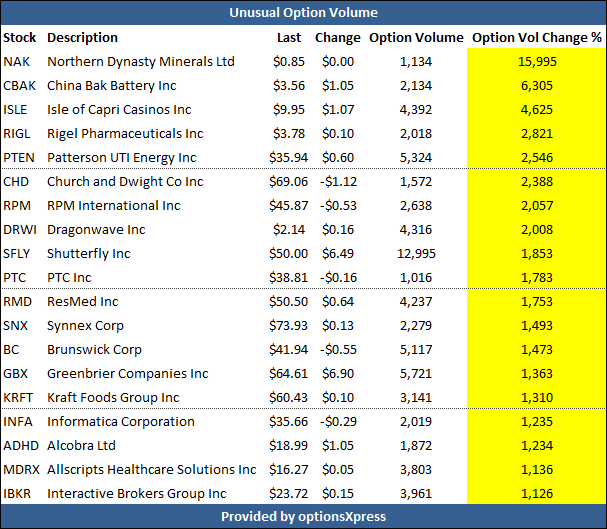Viewport: 607px width, 529px height.
Task: Select the PTC ticker symbol
Action: click(14, 277)
